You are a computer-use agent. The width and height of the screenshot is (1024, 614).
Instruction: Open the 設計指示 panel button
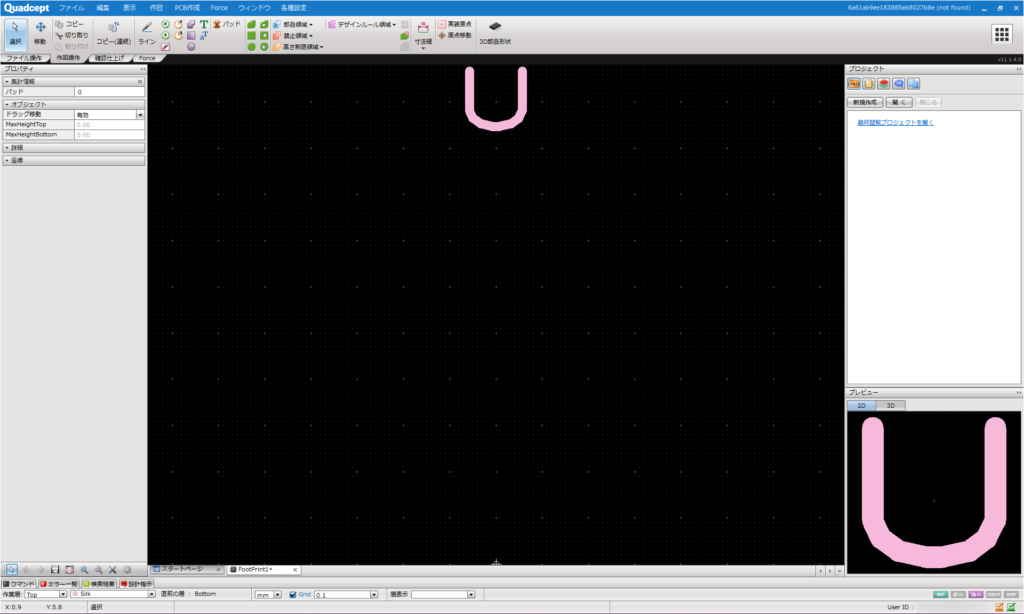(136, 584)
